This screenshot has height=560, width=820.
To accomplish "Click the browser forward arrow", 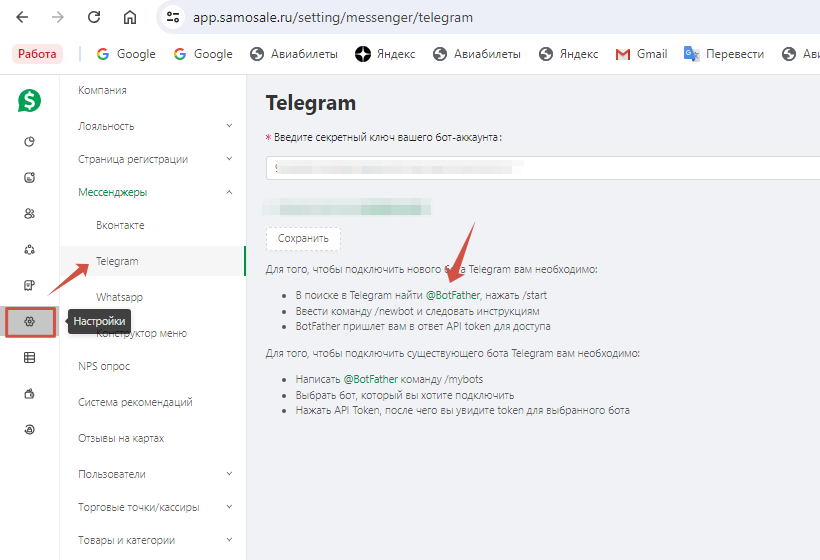I will pyautogui.click(x=58, y=17).
